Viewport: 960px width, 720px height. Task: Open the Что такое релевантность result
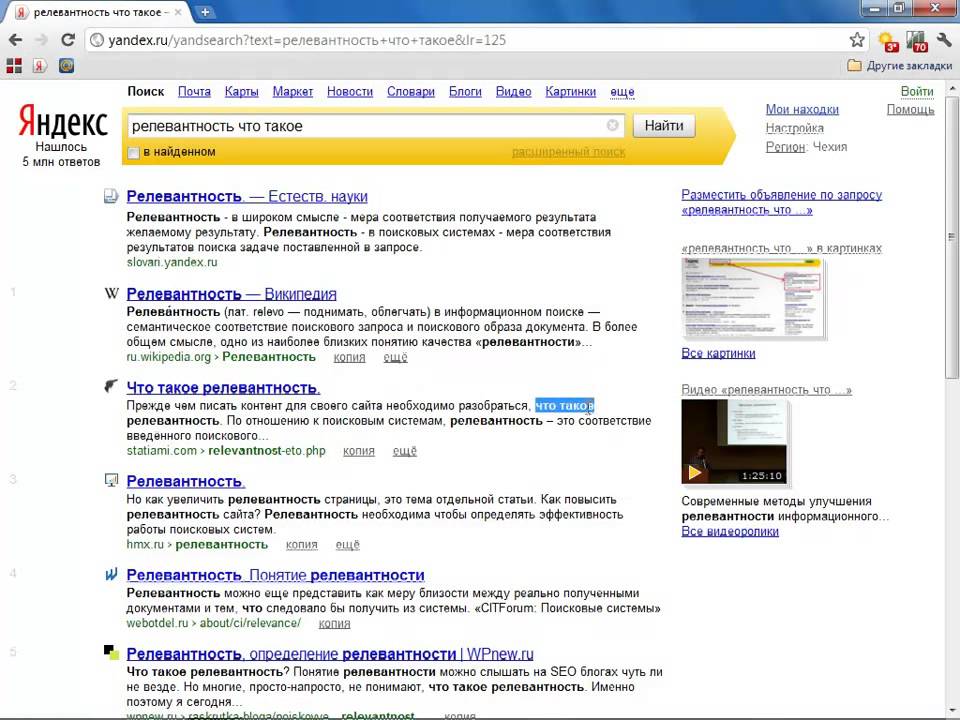tap(223, 388)
